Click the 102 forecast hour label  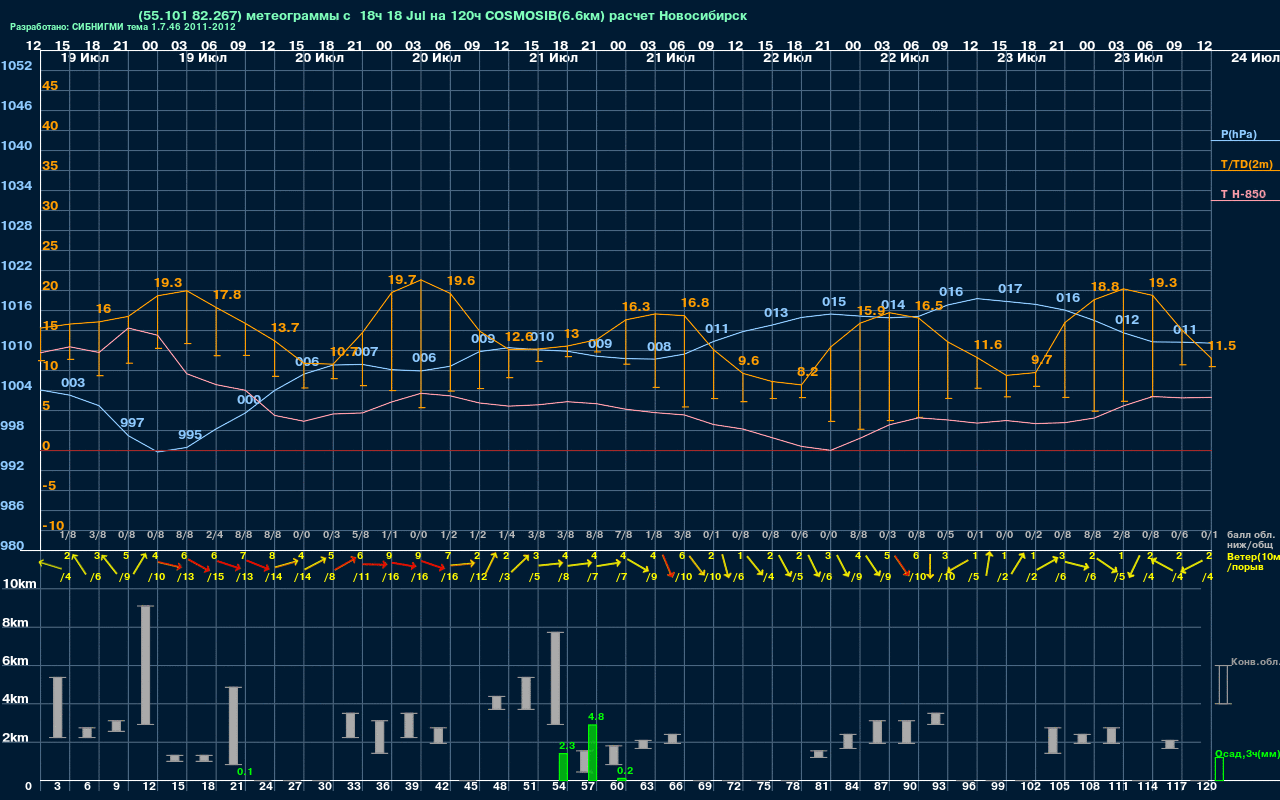tap(1031, 787)
